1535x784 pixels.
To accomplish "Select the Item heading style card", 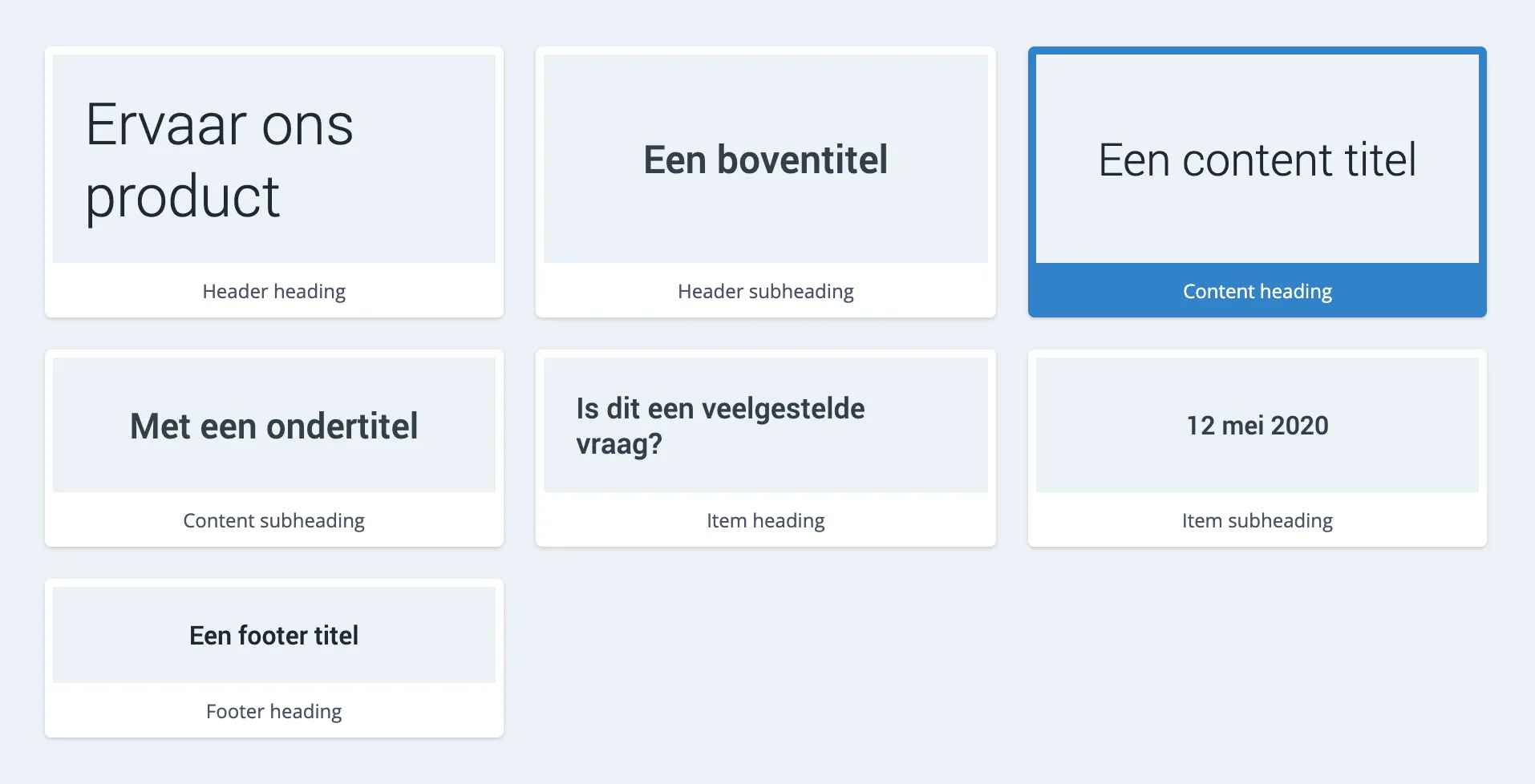I will pos(765,449).
